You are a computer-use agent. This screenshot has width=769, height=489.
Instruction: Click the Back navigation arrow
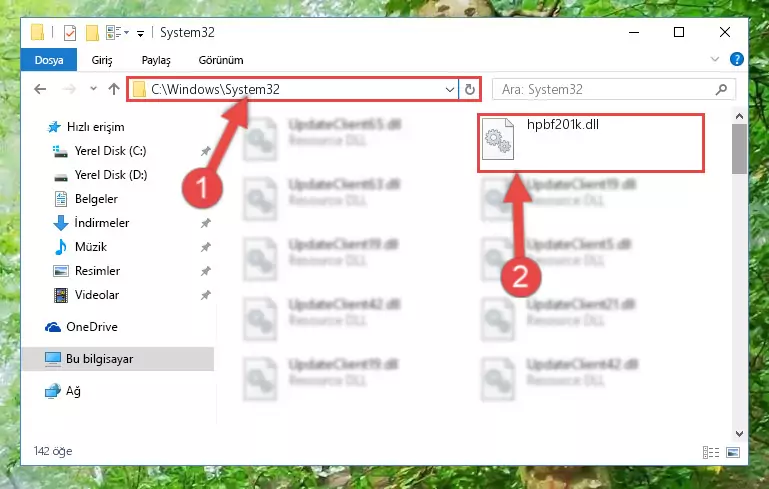coord(40,89)
